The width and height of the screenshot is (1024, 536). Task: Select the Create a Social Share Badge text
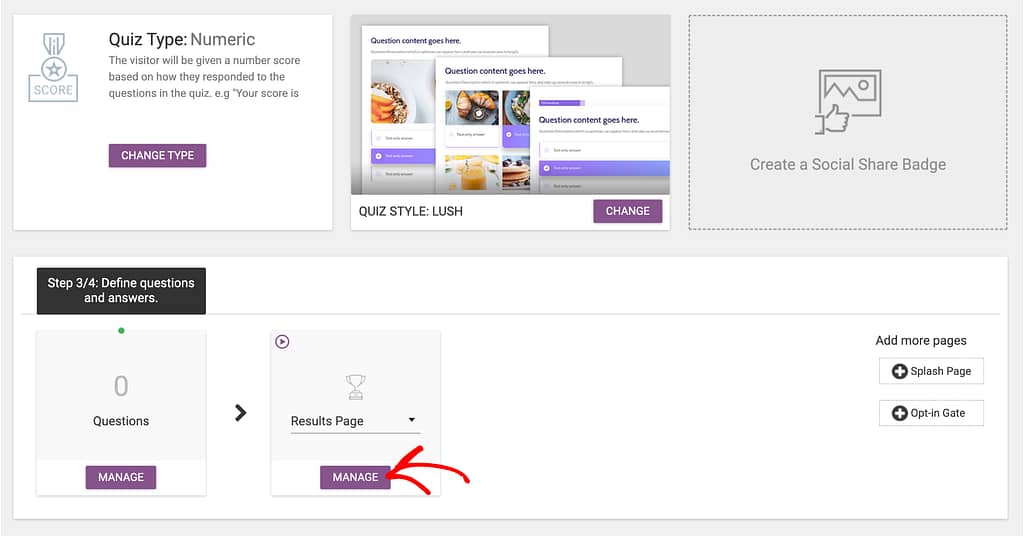[x=848, y=164]
